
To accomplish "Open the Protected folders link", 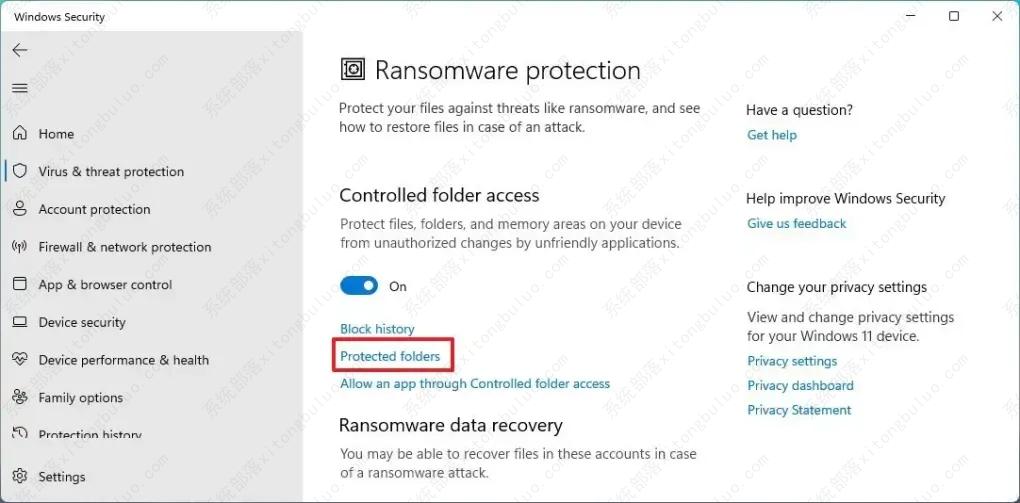I will [390, 356].
